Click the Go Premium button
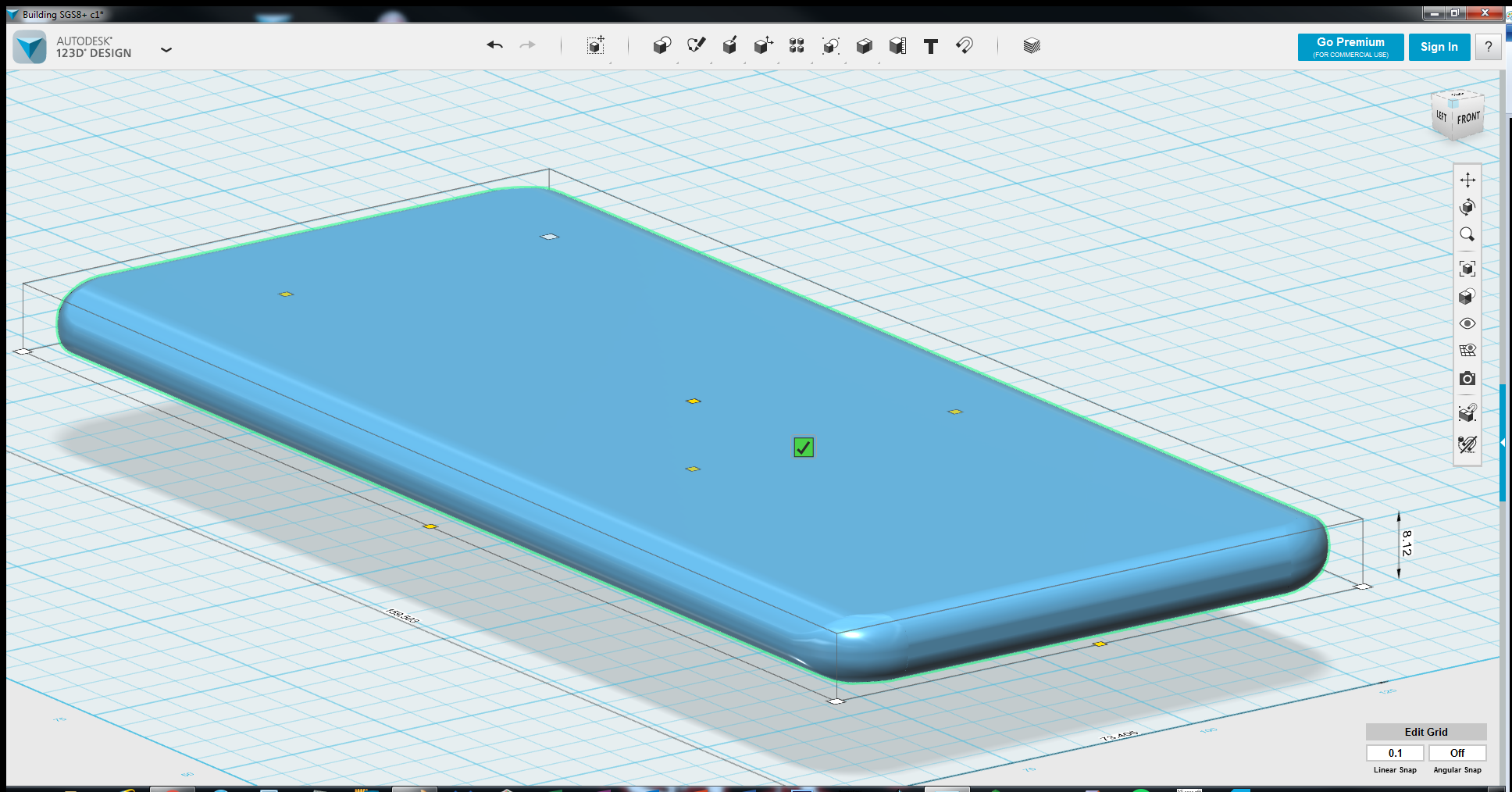 [1350, 47]
